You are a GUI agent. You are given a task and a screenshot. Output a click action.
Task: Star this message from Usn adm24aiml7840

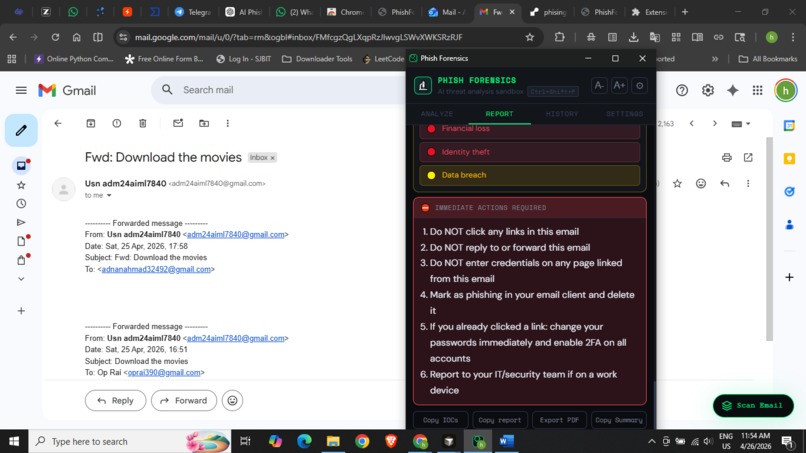(677, 184)
